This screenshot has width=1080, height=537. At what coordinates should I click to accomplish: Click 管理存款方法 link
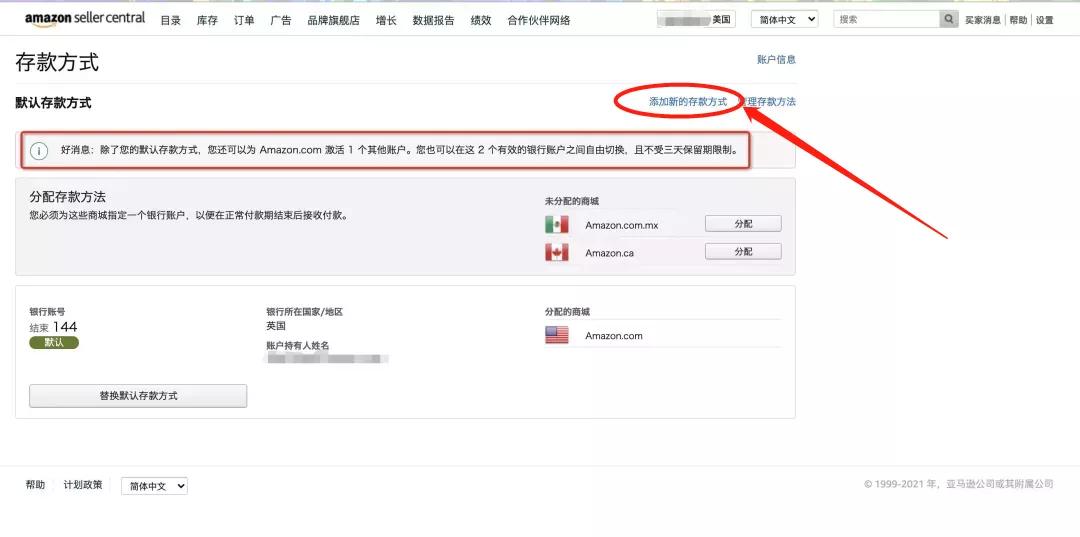(x=767, y=101)
